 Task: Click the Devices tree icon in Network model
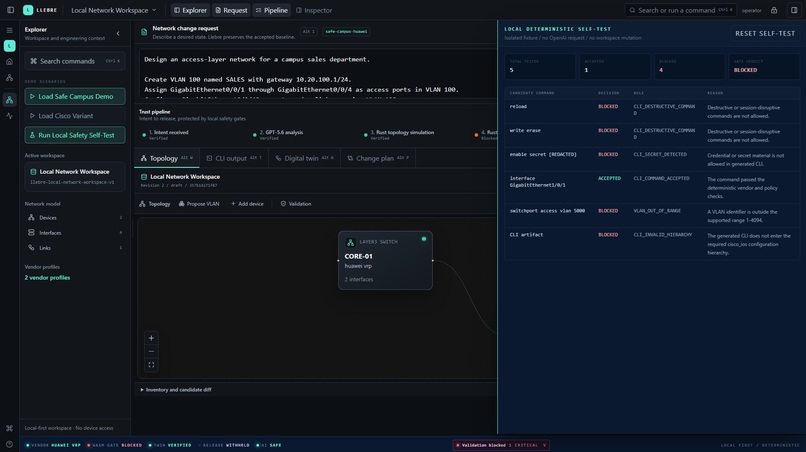click(31, 218)
